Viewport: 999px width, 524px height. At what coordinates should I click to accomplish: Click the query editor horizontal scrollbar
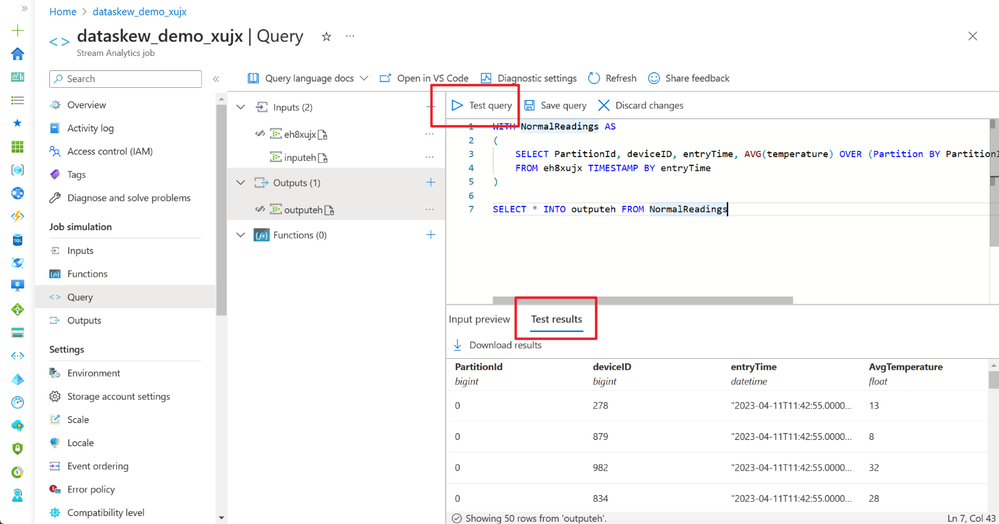643,300
